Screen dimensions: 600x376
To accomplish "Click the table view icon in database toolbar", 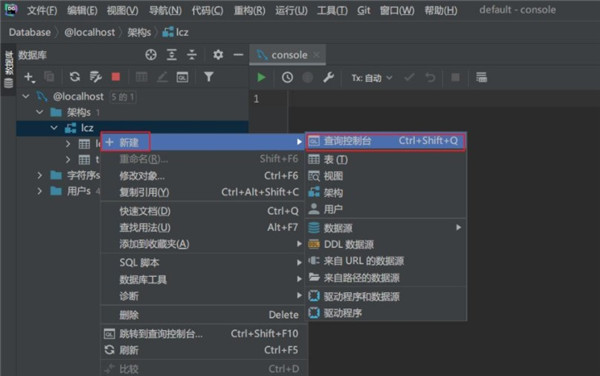I will coord(142,77).
